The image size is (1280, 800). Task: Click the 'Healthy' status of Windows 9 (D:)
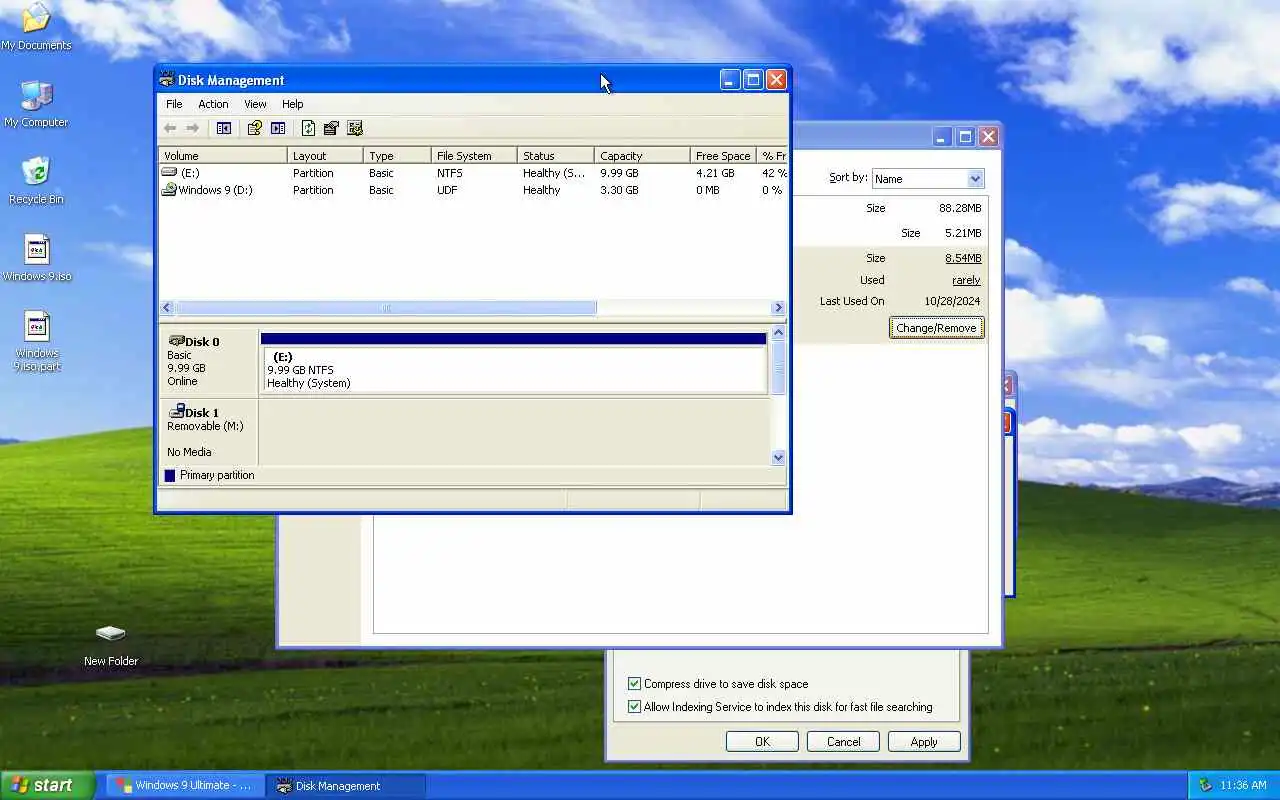(x=541, y=190)
